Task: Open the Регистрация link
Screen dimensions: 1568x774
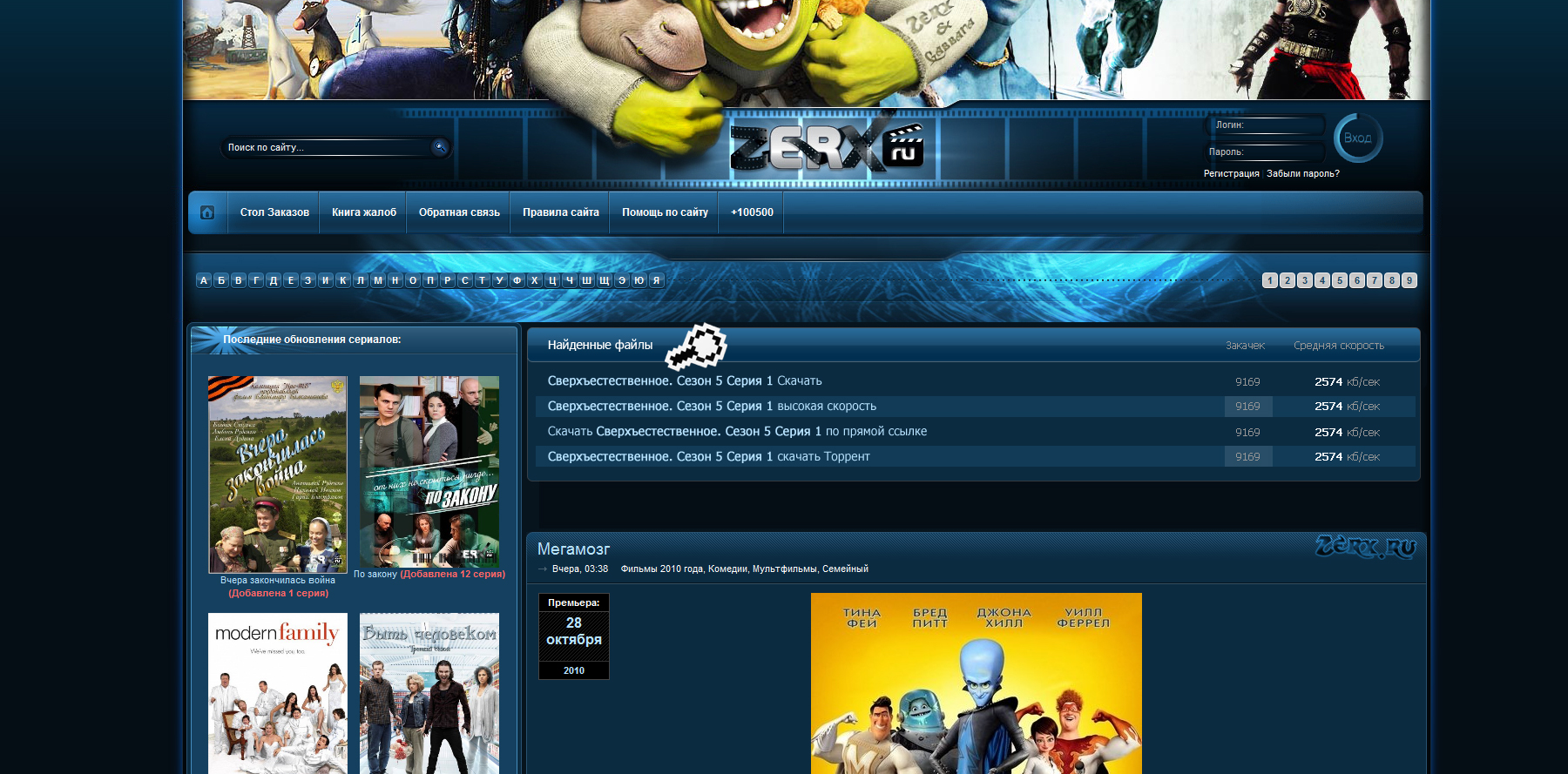Action: pos(1232,173)
